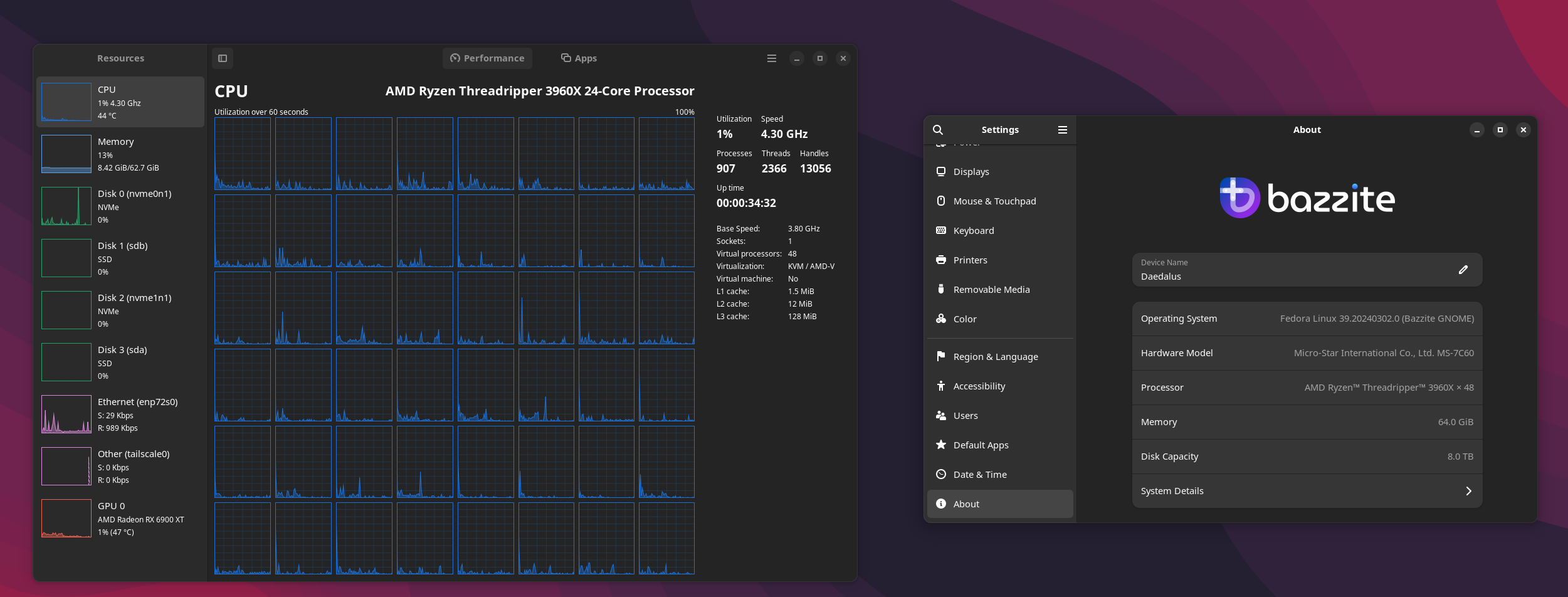Open Date & Time settings
1568x597 pixels.
pyautogui.click(x=980, y=475)
